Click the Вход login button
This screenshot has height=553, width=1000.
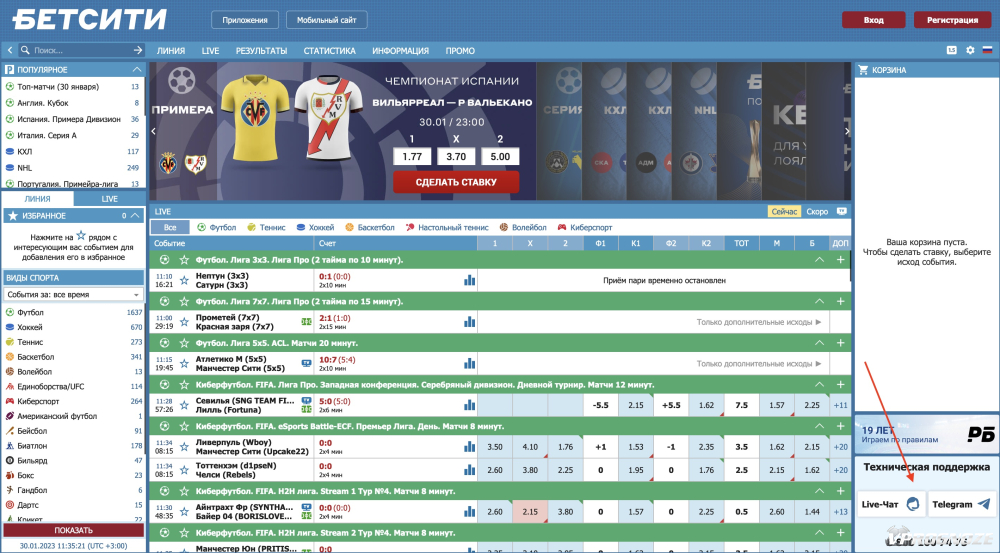873,20
